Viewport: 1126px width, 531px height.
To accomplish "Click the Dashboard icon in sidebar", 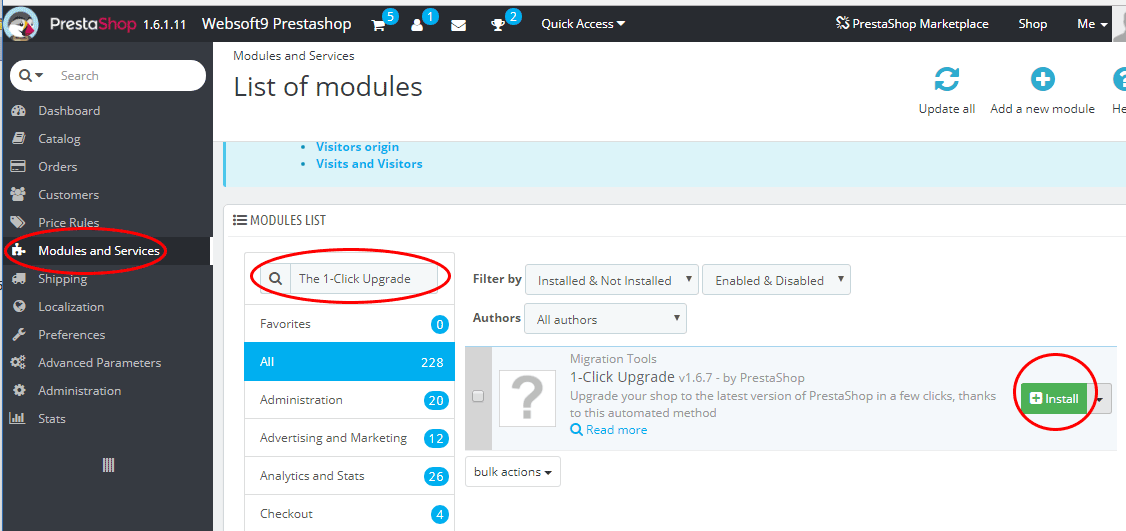I will [x=19, y=111].
